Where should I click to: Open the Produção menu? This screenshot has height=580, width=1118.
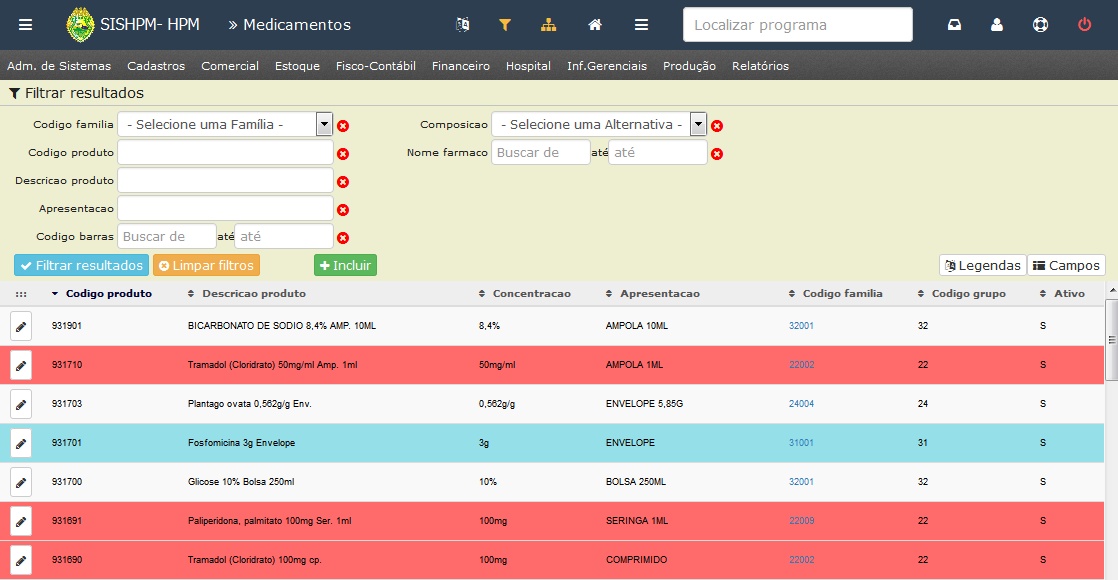pyautogui.click(x=689, y=66)
